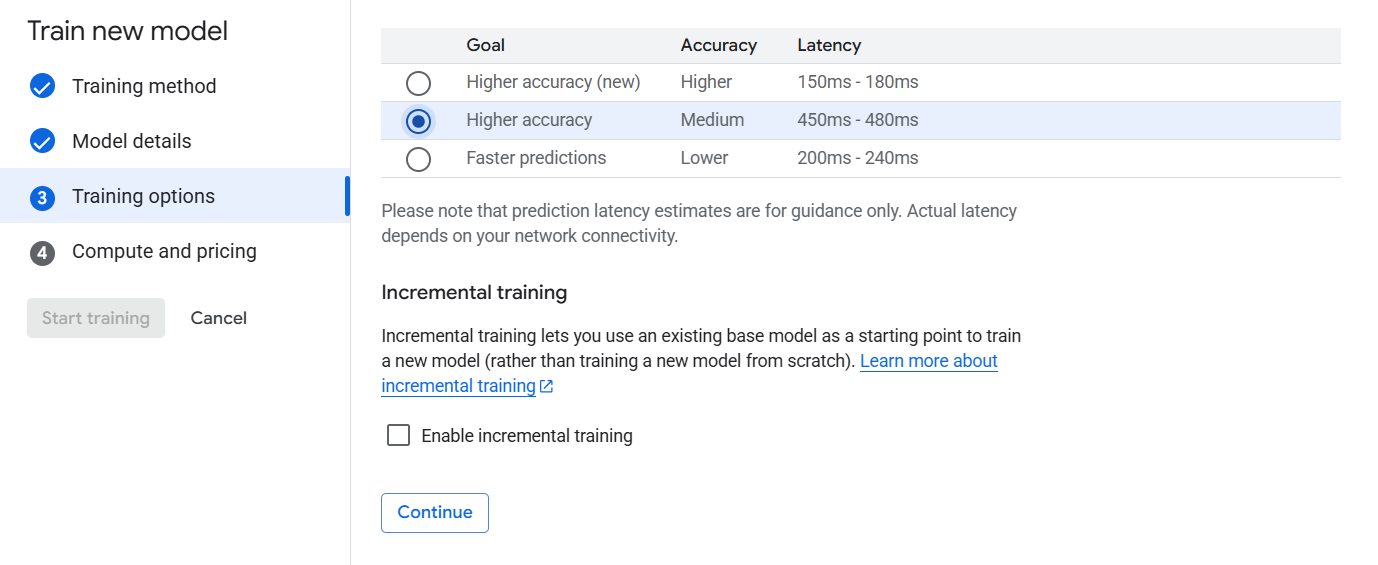Open Learn more about incremental training link
This screenshot has width=1378, height=565.
point(689,373)
